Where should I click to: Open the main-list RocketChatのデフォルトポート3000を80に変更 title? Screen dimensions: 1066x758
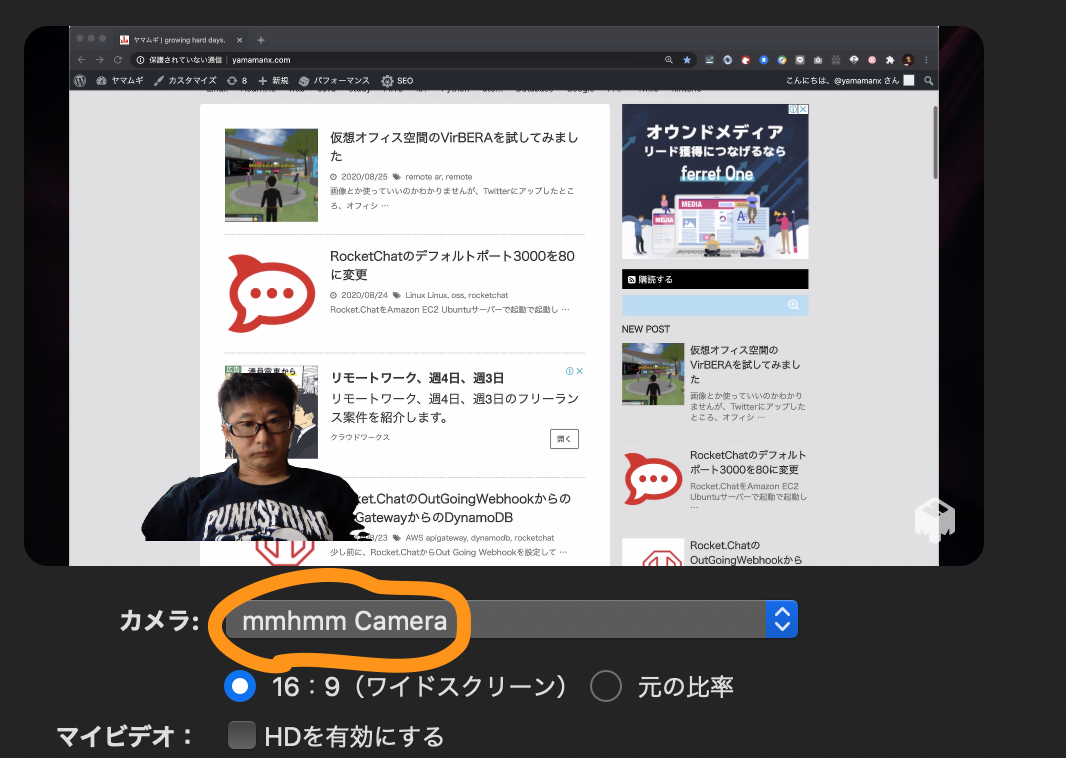coord(452,265)
